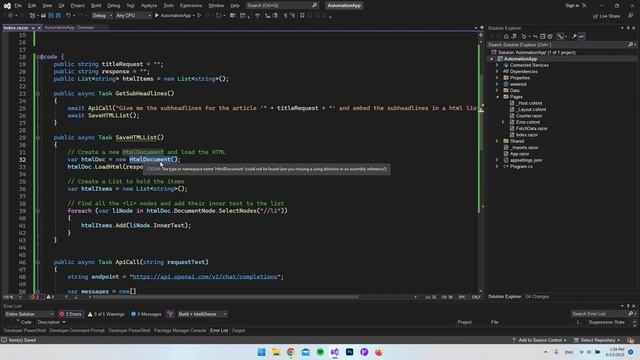The image size is (640, 360).
Task: Click Select Repository in status bar
Action: tap(597, 340)
